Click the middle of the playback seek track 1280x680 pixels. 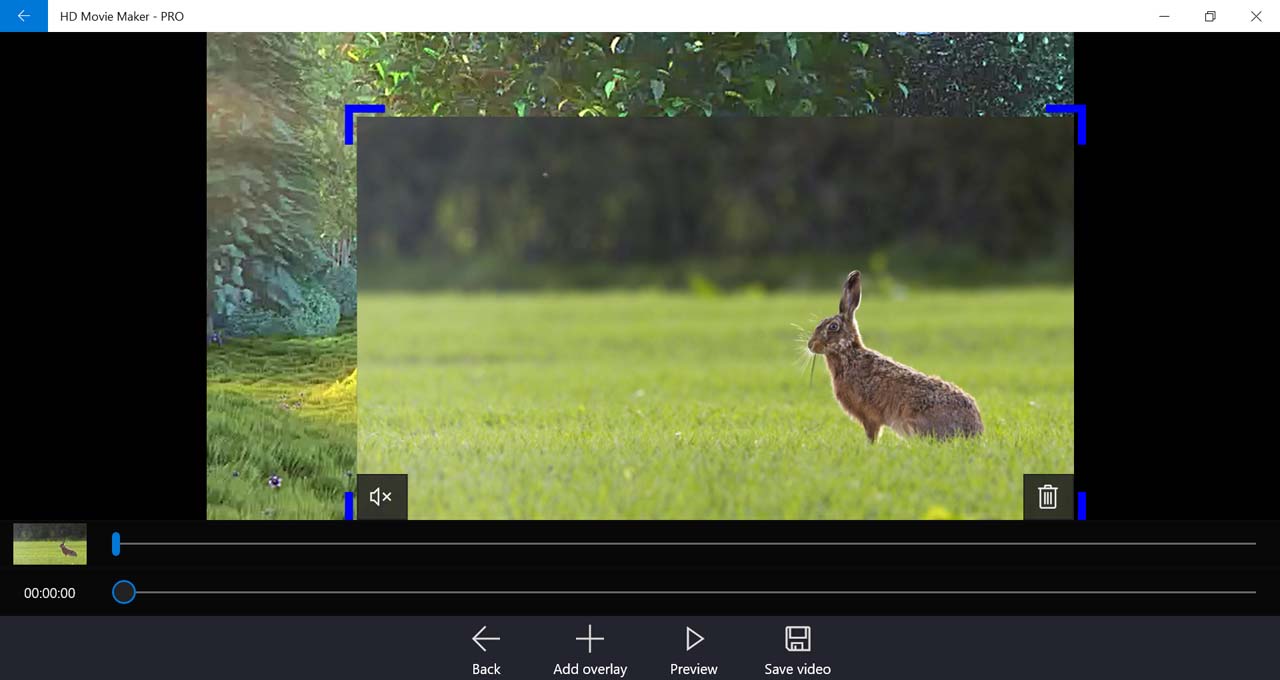click(690, 592)
